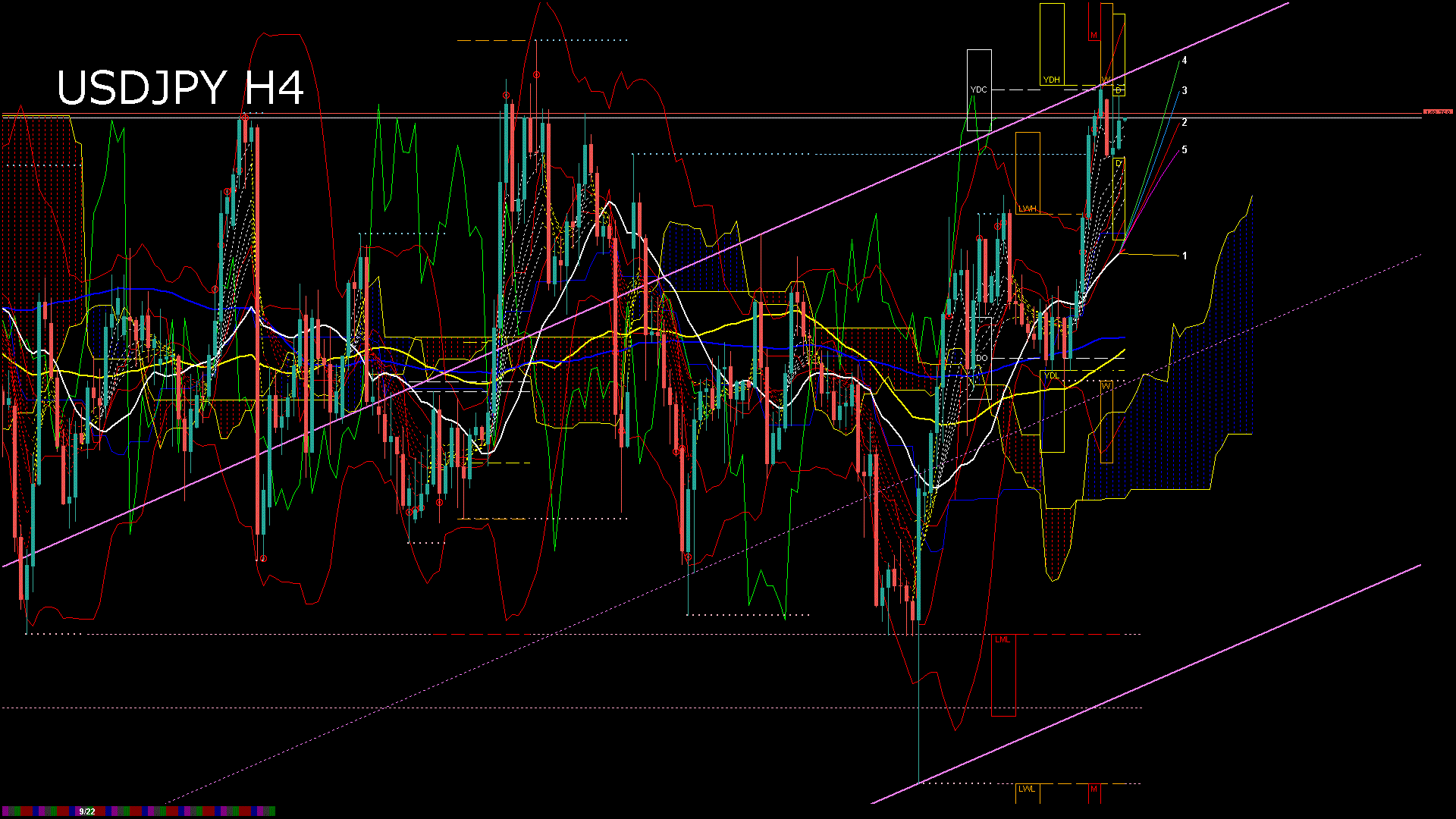Click the orange W box near YDL
Image resolution: width=1456 pixels, height=819 pixels.
click(x=1106, y=386)
